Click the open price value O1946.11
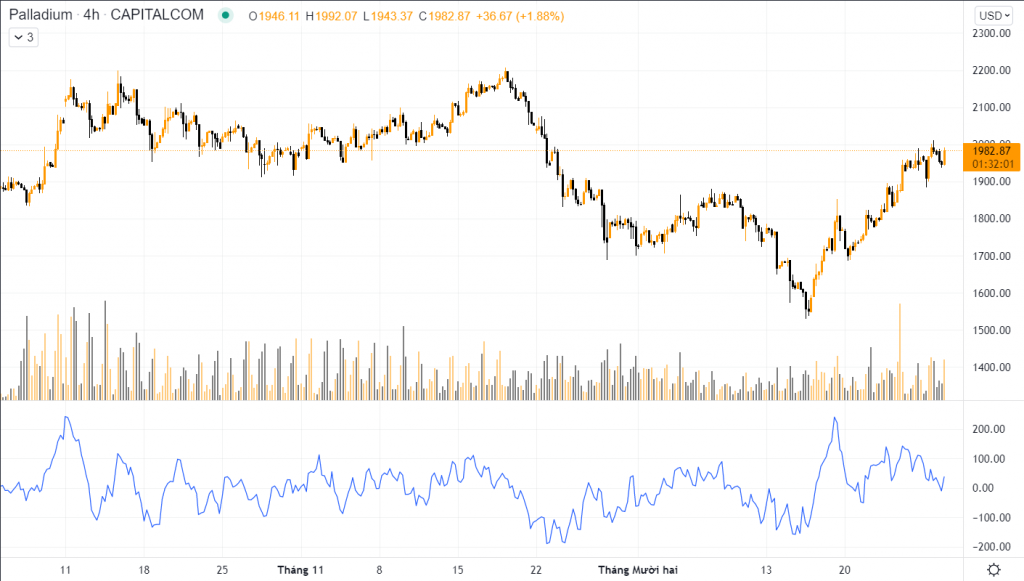Image resolution: width=1024 pixels, height=581 pixels. pyautogui.click(x=275, y=15)
